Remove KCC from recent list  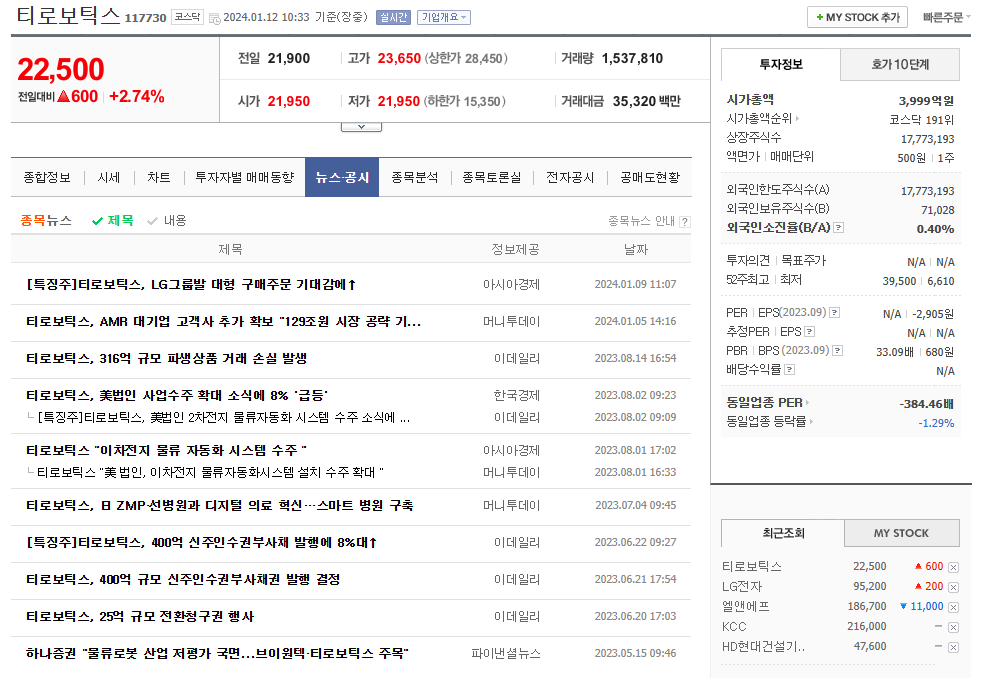tap(953, 627)
